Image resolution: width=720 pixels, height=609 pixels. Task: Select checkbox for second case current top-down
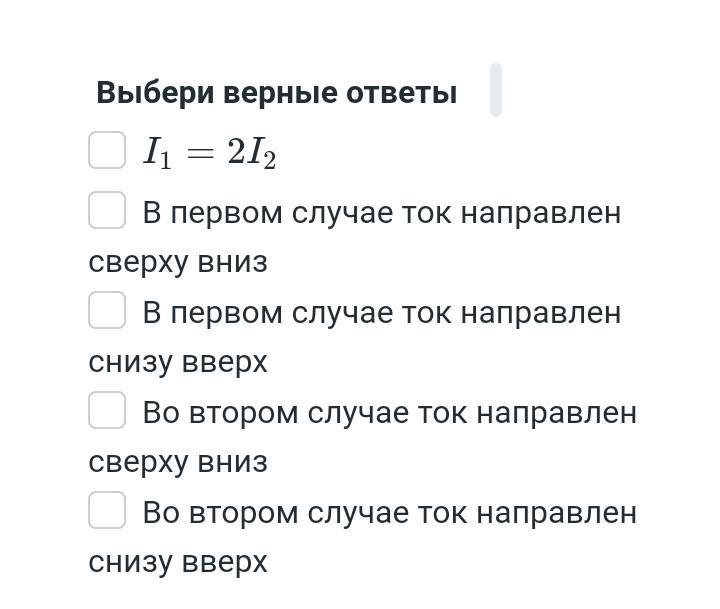(x=107, y=410)
